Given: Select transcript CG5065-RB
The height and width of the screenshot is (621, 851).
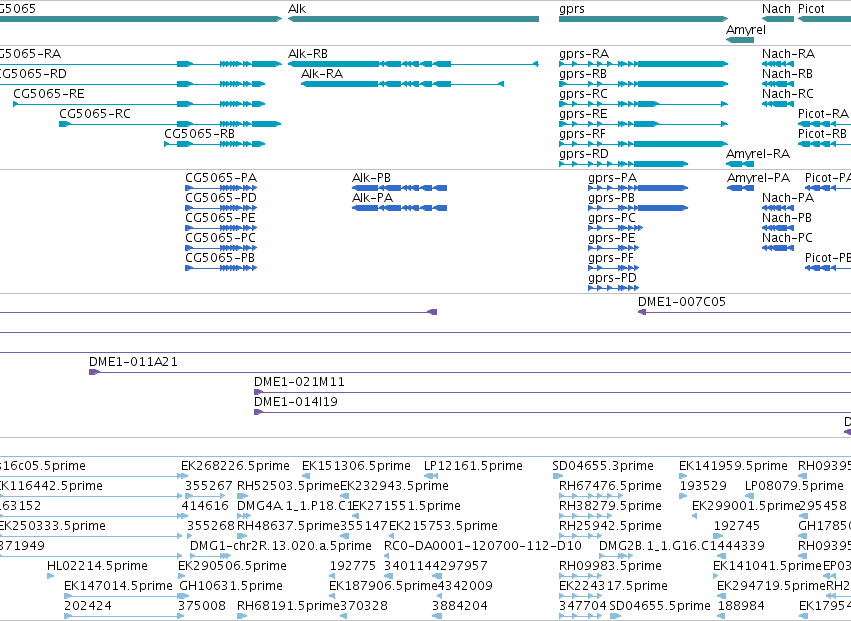Looking at the screenshot, I should click(214, 144).
